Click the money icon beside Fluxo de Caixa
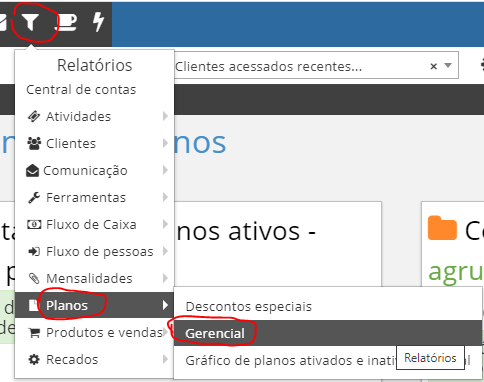The width and height of the screenshot is (484, 382). point(34,224)
